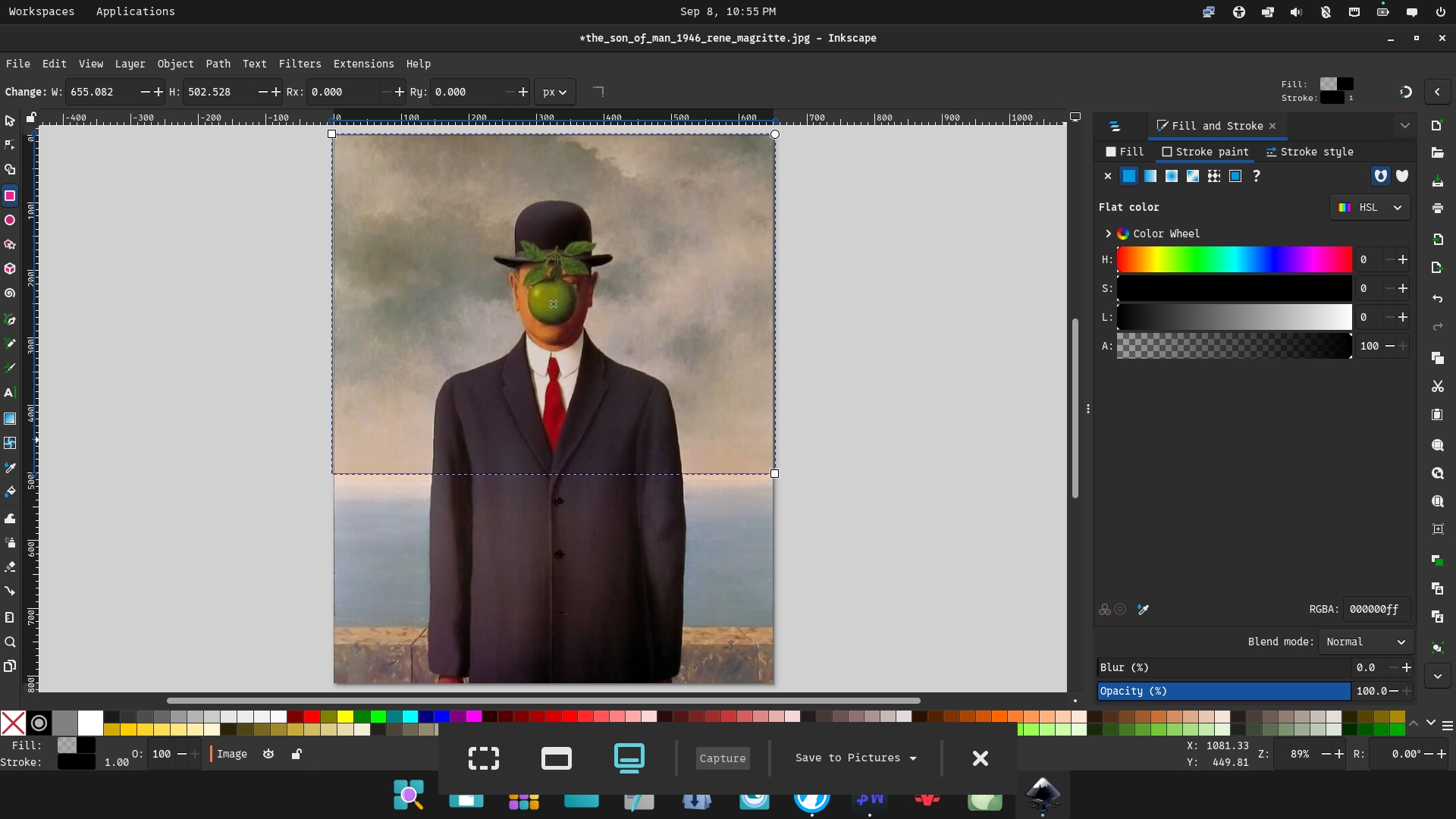Select the Node editing tool
This screenshot has width=1456, height=819.
[10, 145]
